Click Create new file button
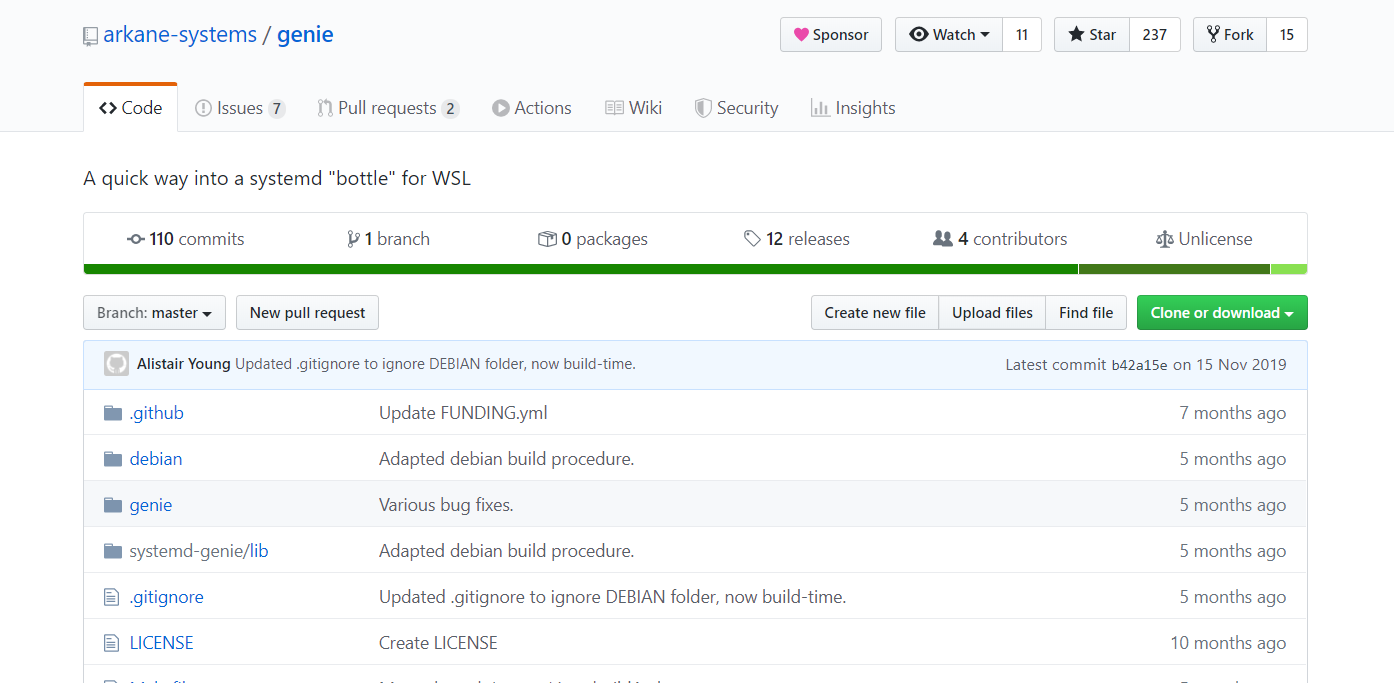Viewport: 1394px width, 683px height. [875, 313]
